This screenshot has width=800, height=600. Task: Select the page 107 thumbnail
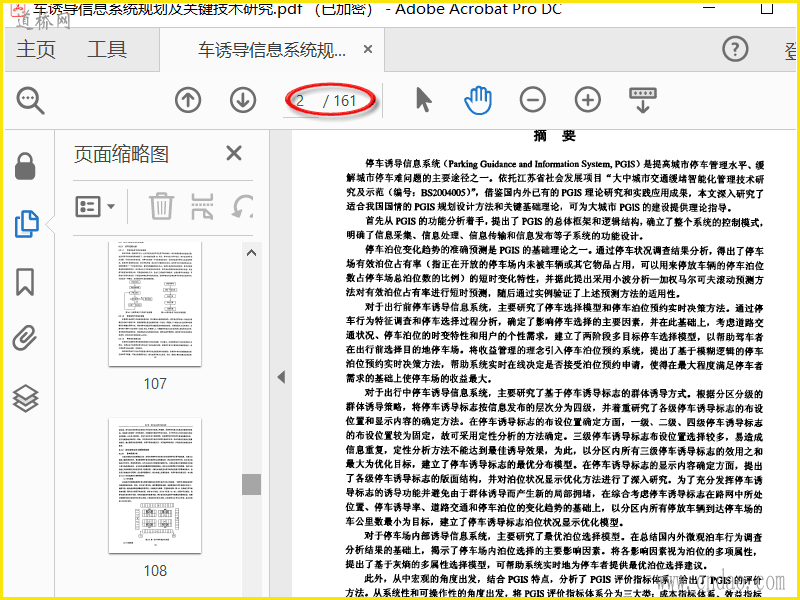click(x=155, y=304)
